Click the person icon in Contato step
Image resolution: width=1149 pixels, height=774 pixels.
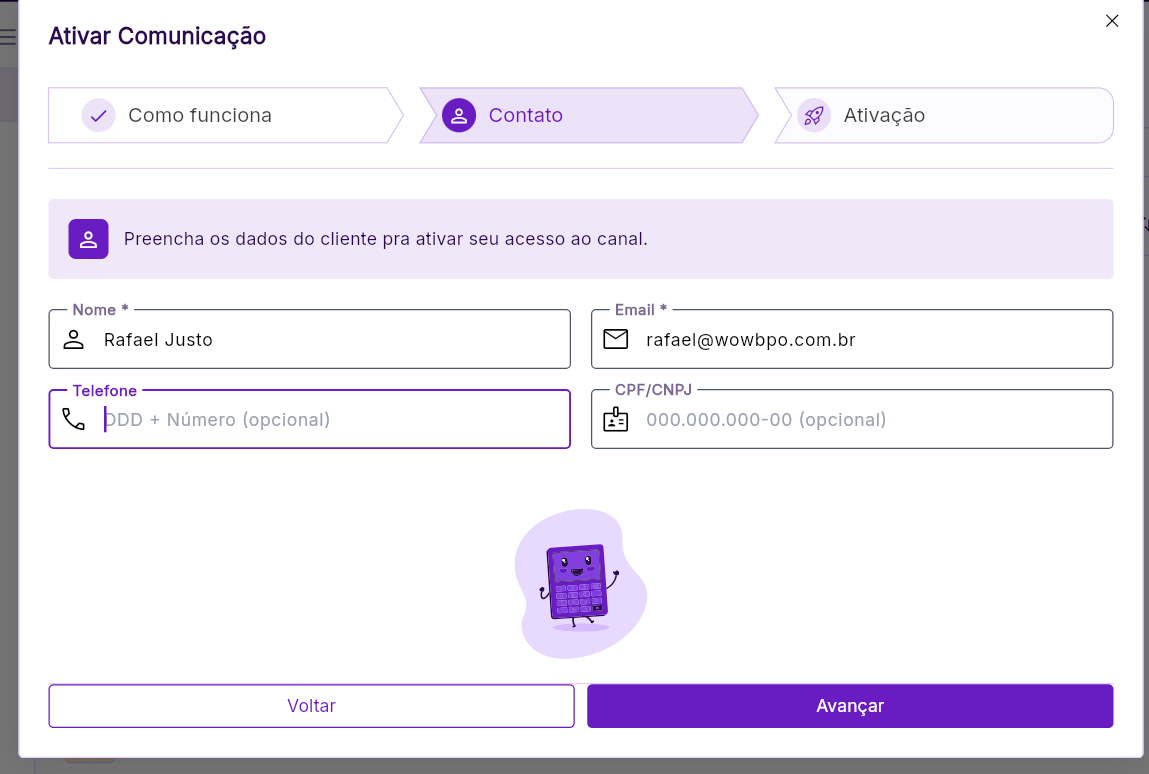pos(459,116)
